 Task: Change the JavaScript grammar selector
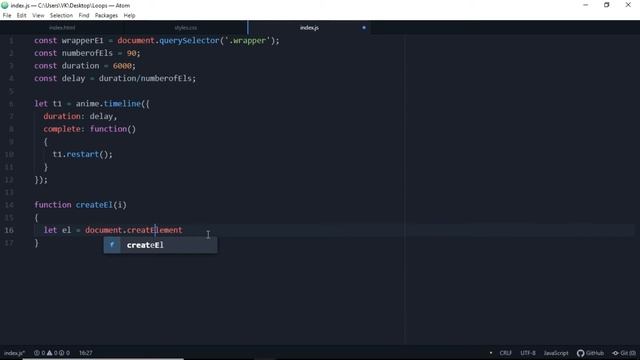556,353
